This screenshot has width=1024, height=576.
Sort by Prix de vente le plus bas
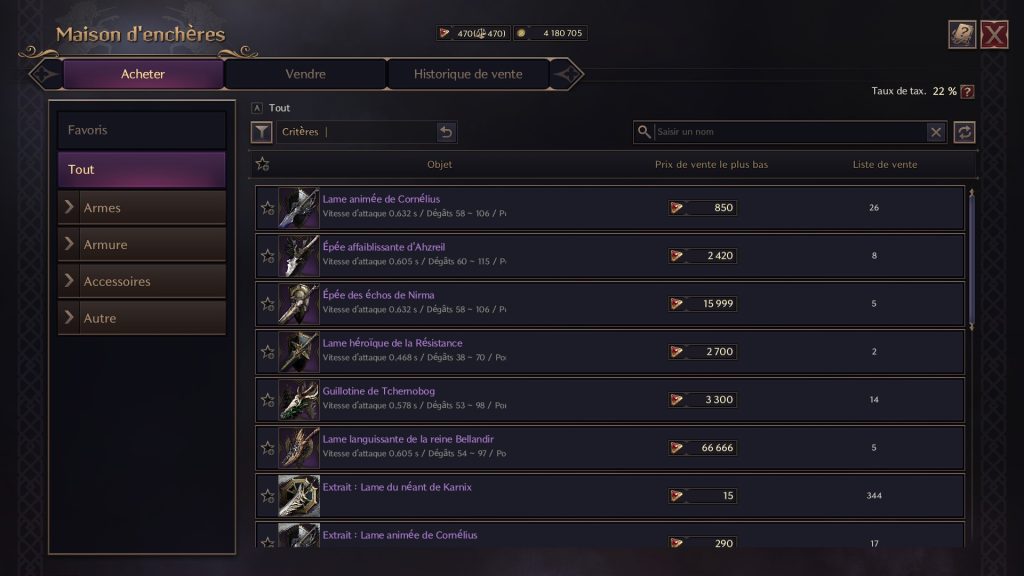pyautogui.click(x=711, y=164)
